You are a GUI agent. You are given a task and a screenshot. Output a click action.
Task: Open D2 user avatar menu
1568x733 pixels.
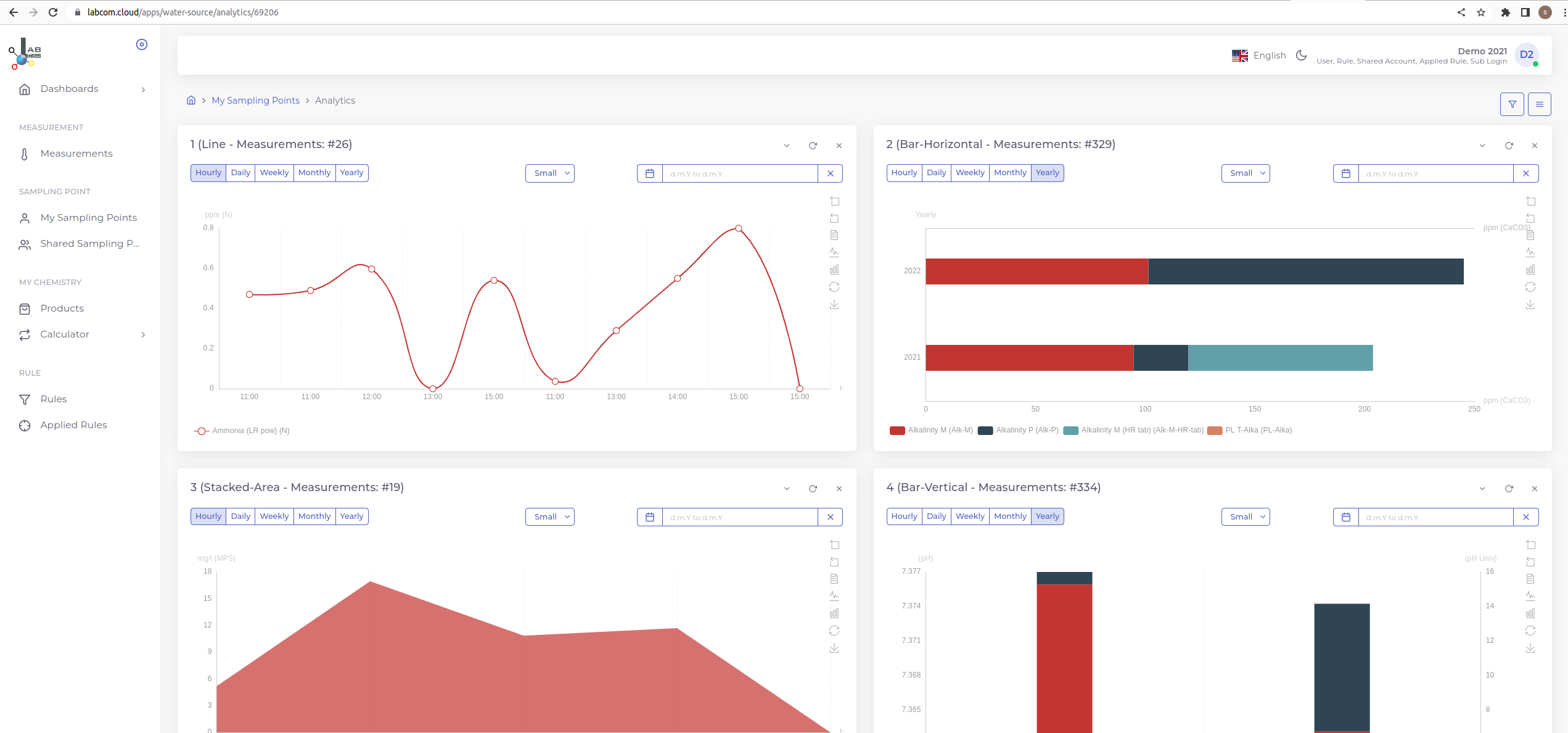point(1527,55)
